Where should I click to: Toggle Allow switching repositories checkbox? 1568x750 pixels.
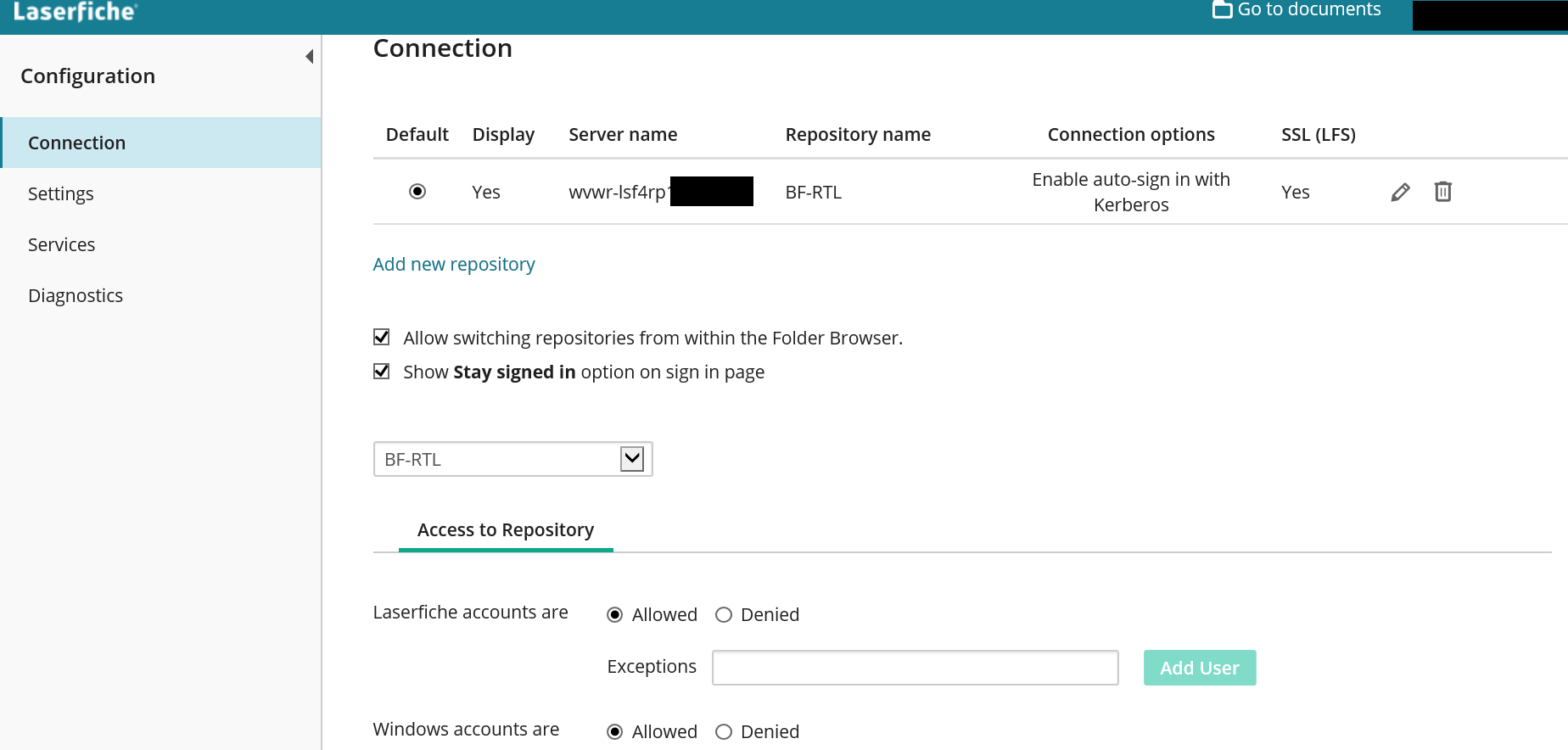click(x=382, y=338)
